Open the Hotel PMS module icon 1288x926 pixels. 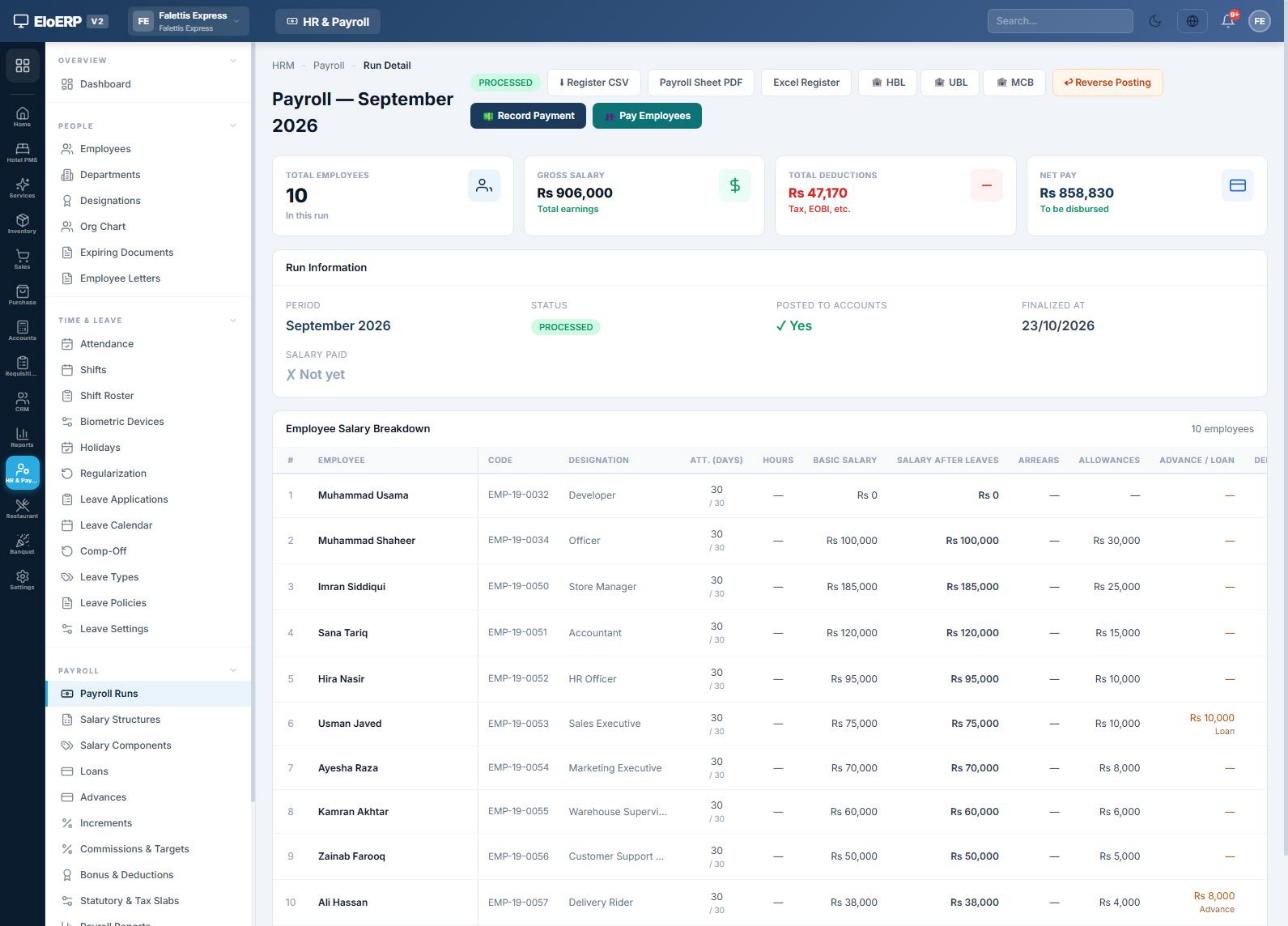22,152
